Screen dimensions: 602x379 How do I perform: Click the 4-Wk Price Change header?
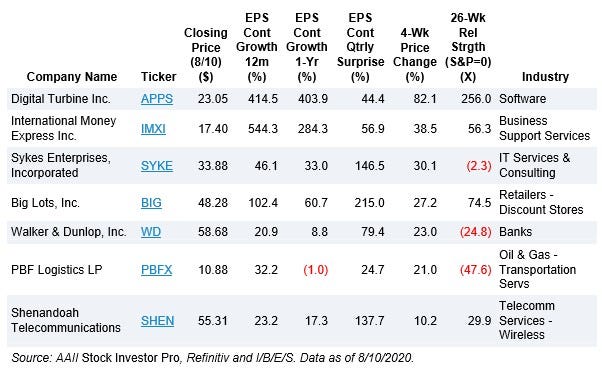click(415, 55)
